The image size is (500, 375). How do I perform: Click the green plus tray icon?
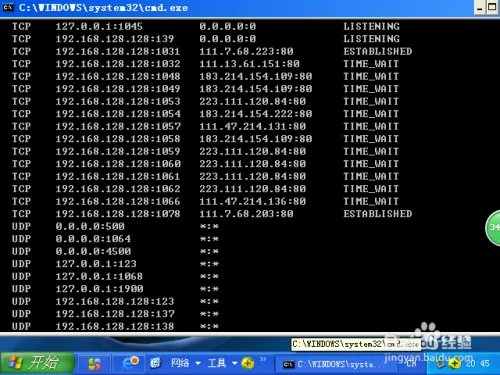point(455,364)
